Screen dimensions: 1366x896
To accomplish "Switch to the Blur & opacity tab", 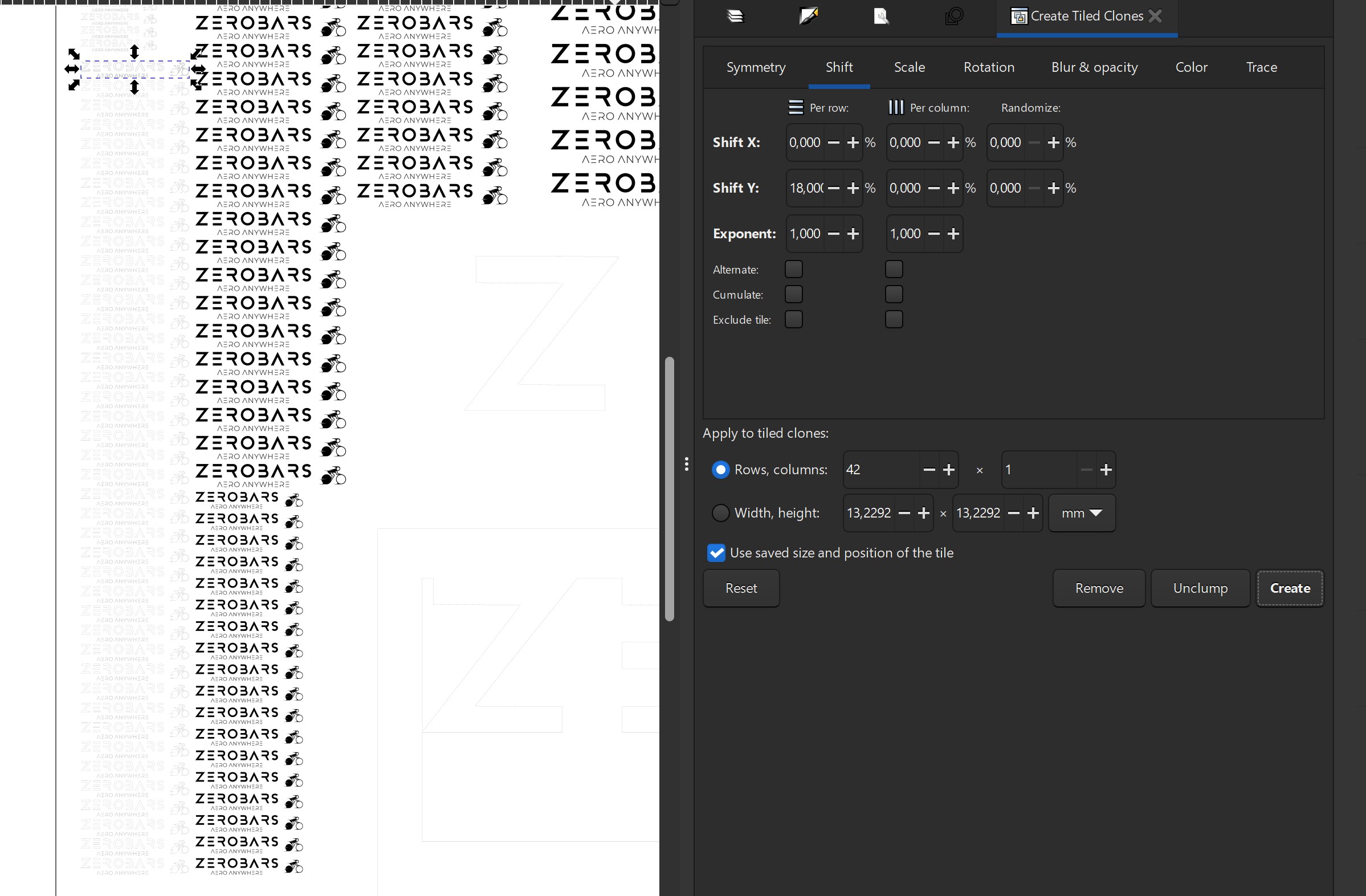I will [1094, 67].
